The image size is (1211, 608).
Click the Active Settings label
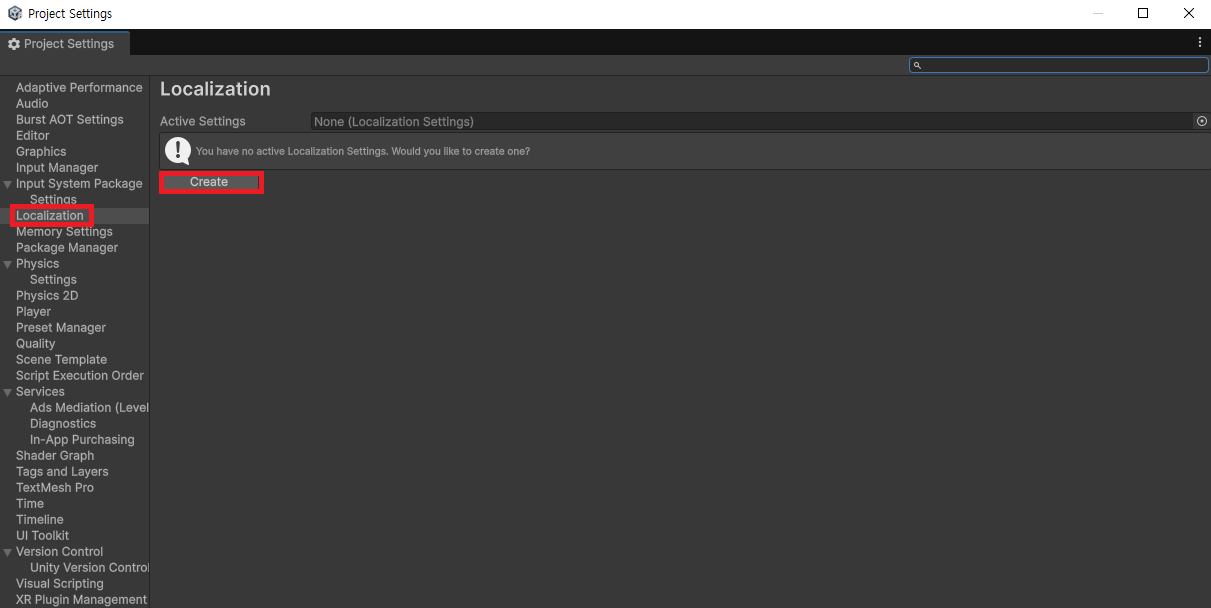click(202, 121)
